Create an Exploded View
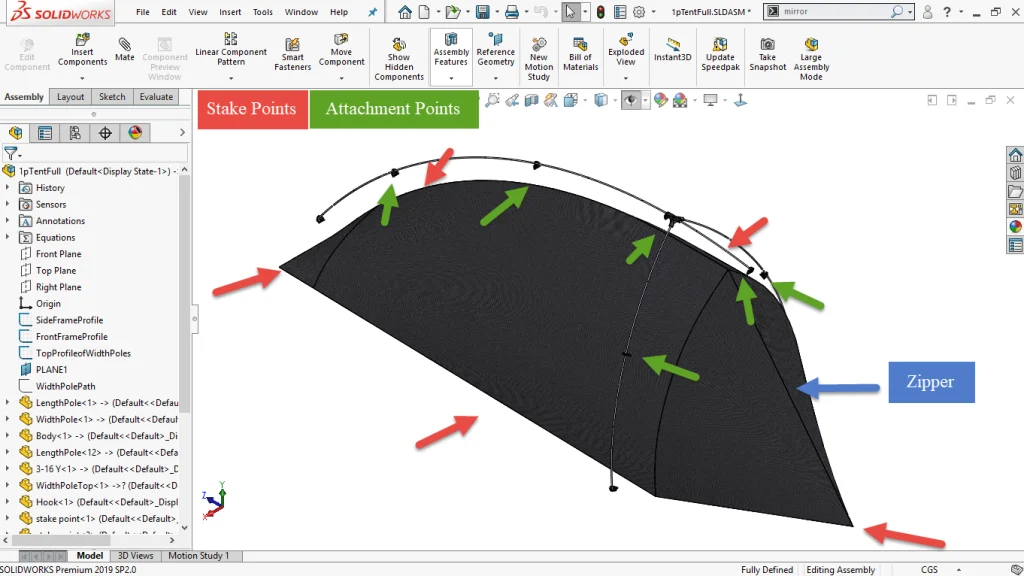 [x=625, y=48]
